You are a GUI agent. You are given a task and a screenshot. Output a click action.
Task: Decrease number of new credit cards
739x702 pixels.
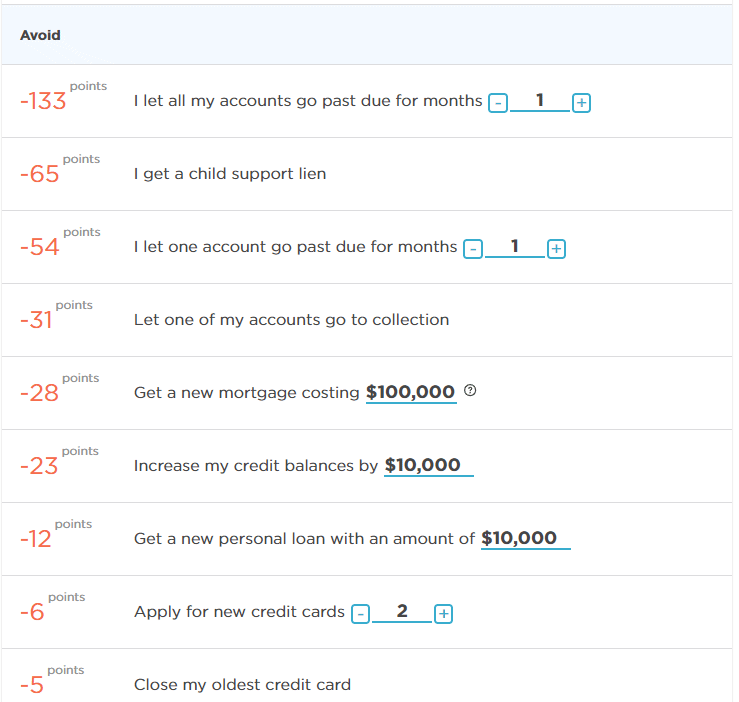361,614
